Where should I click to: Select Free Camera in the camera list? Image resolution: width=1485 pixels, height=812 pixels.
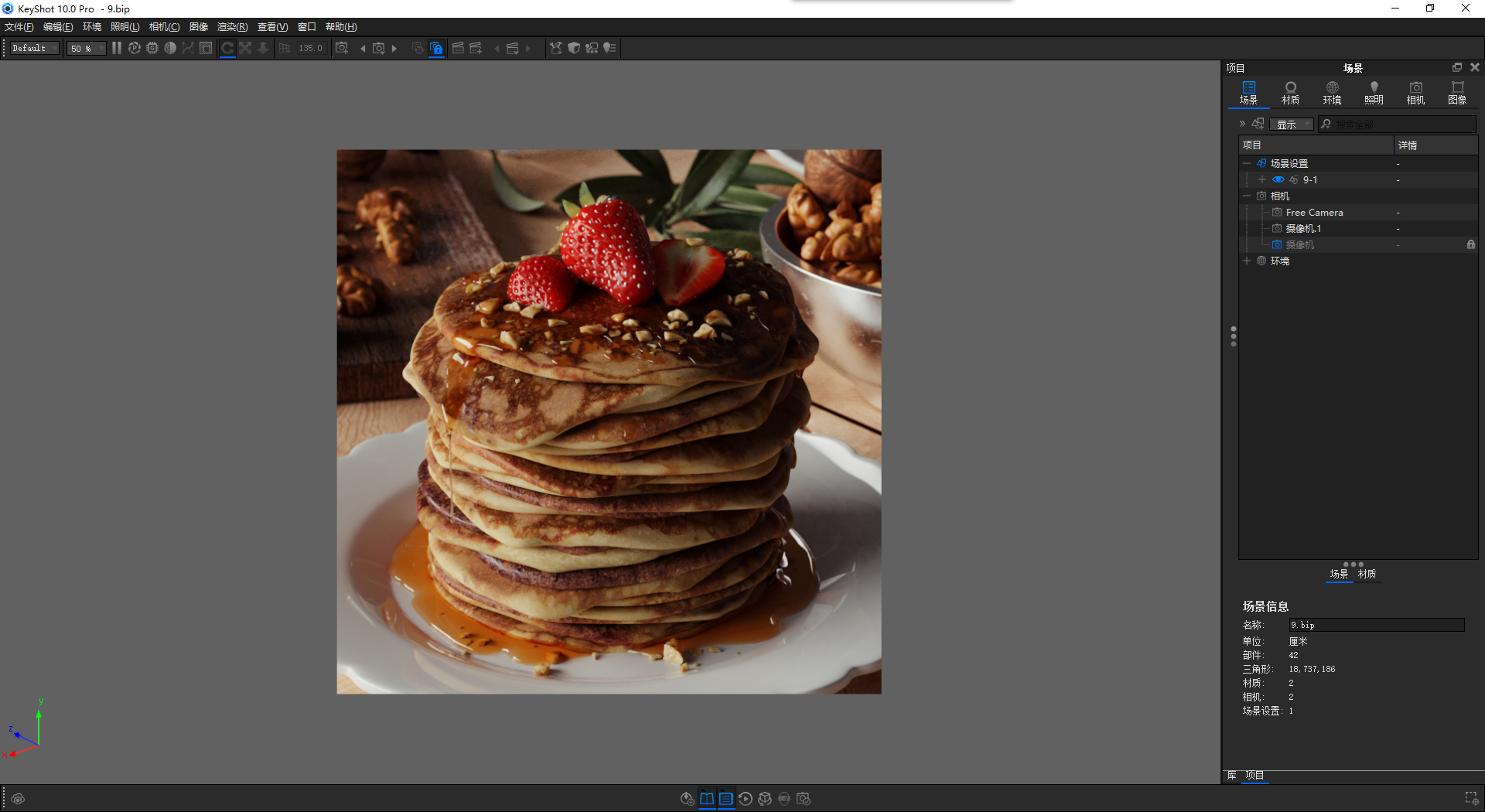tap(1314, 212)
